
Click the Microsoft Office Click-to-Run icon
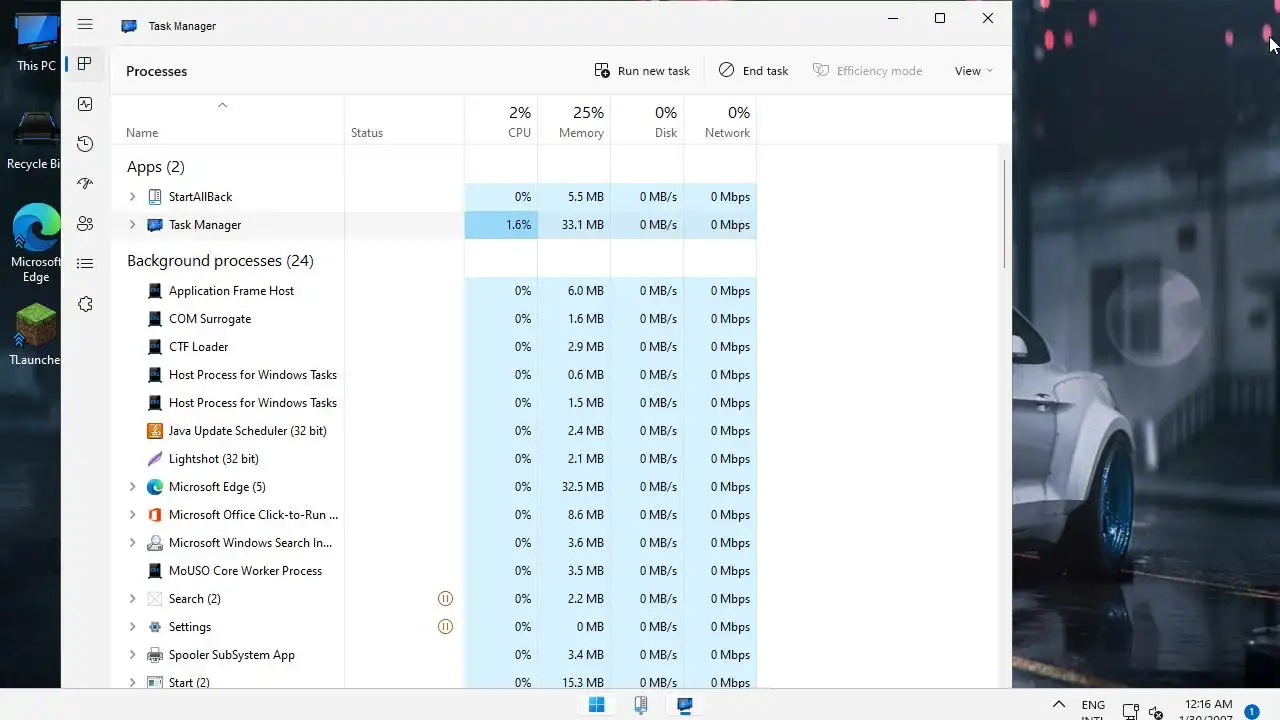coord(154,515)
